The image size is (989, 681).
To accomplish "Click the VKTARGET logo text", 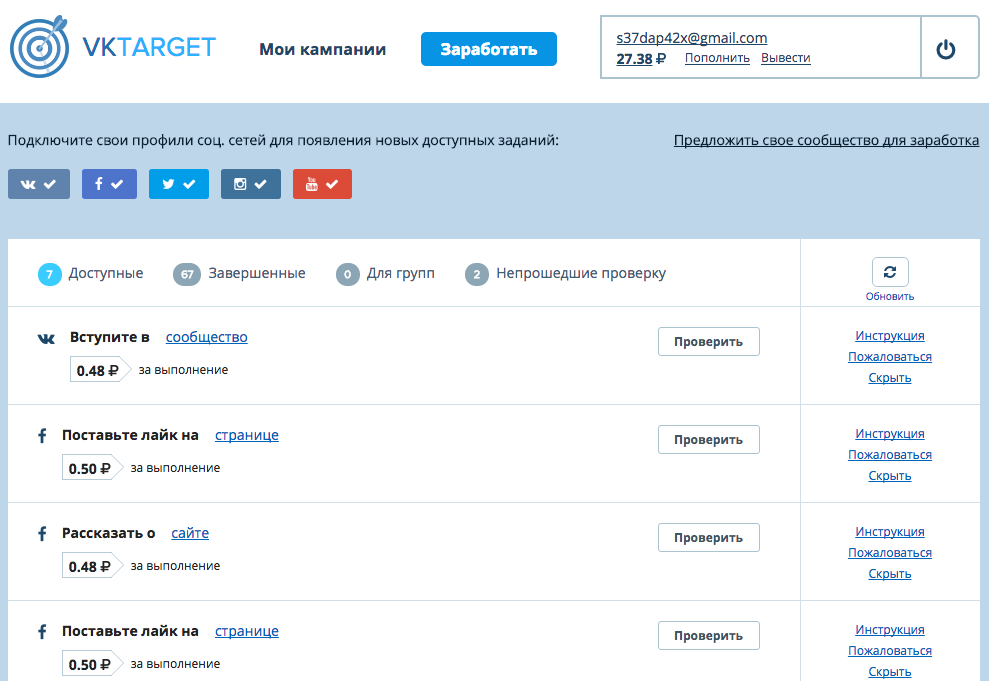I will 149,47.
